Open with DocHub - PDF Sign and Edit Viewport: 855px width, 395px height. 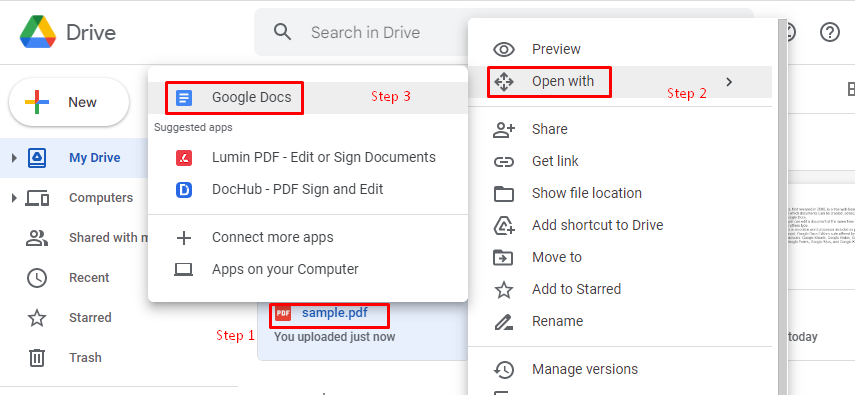pyautogui.click(x=308, y=189)
